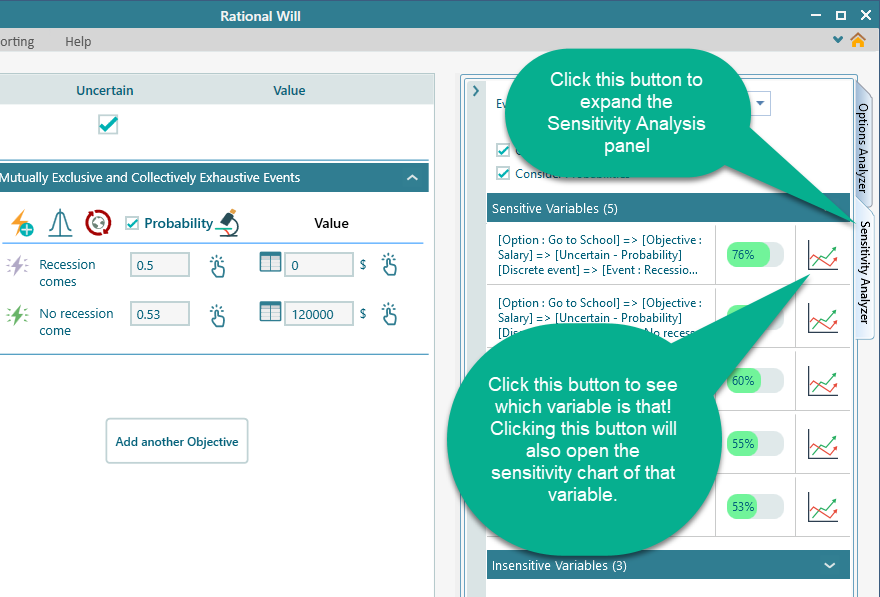880x597 pixels.
Task: Select the add event lightning icon
Action: click(24, 222)
